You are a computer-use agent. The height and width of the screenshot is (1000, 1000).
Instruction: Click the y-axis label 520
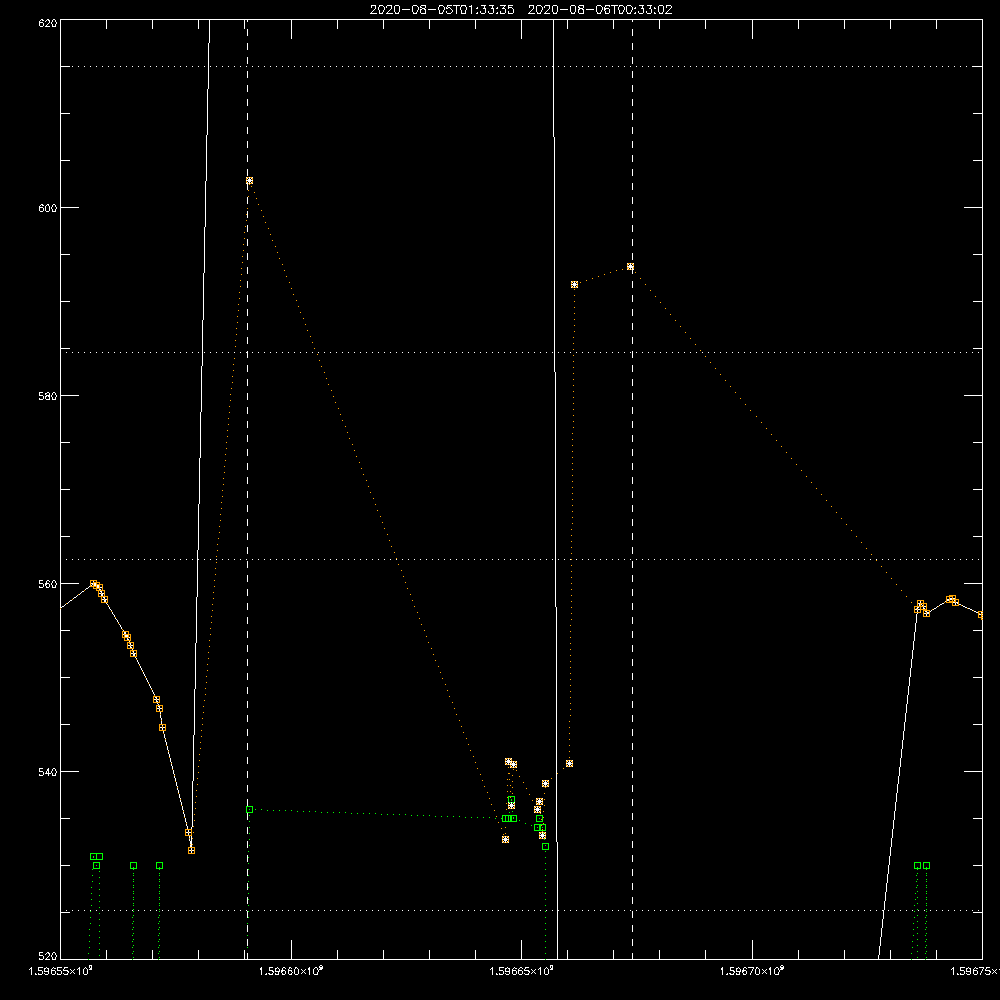(48, 957)
